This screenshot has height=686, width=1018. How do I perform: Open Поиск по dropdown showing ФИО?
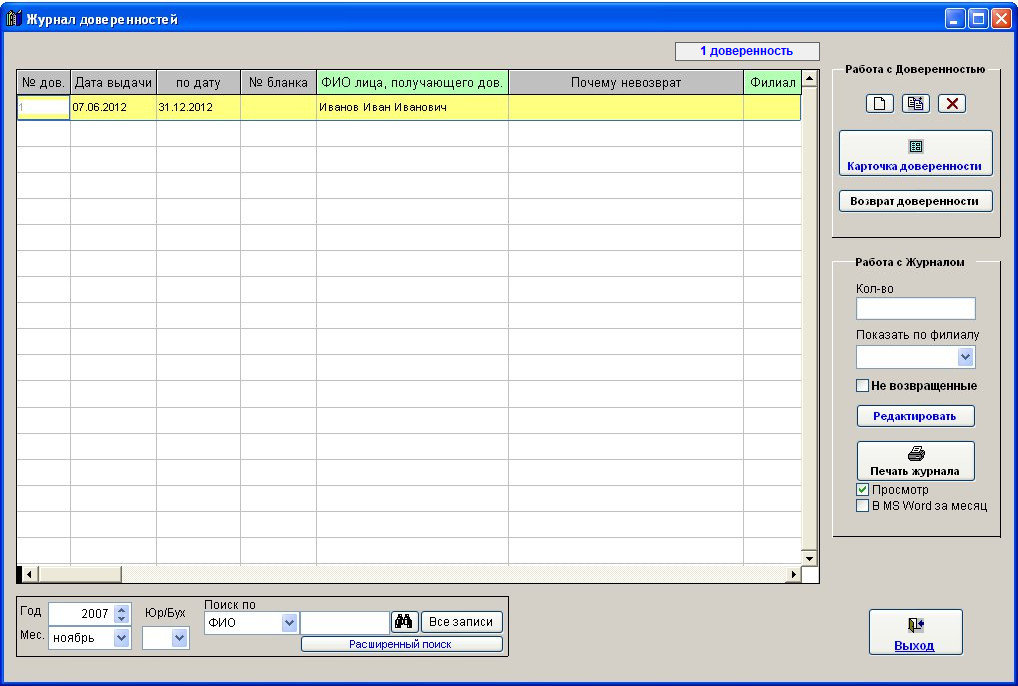(289, 623)
